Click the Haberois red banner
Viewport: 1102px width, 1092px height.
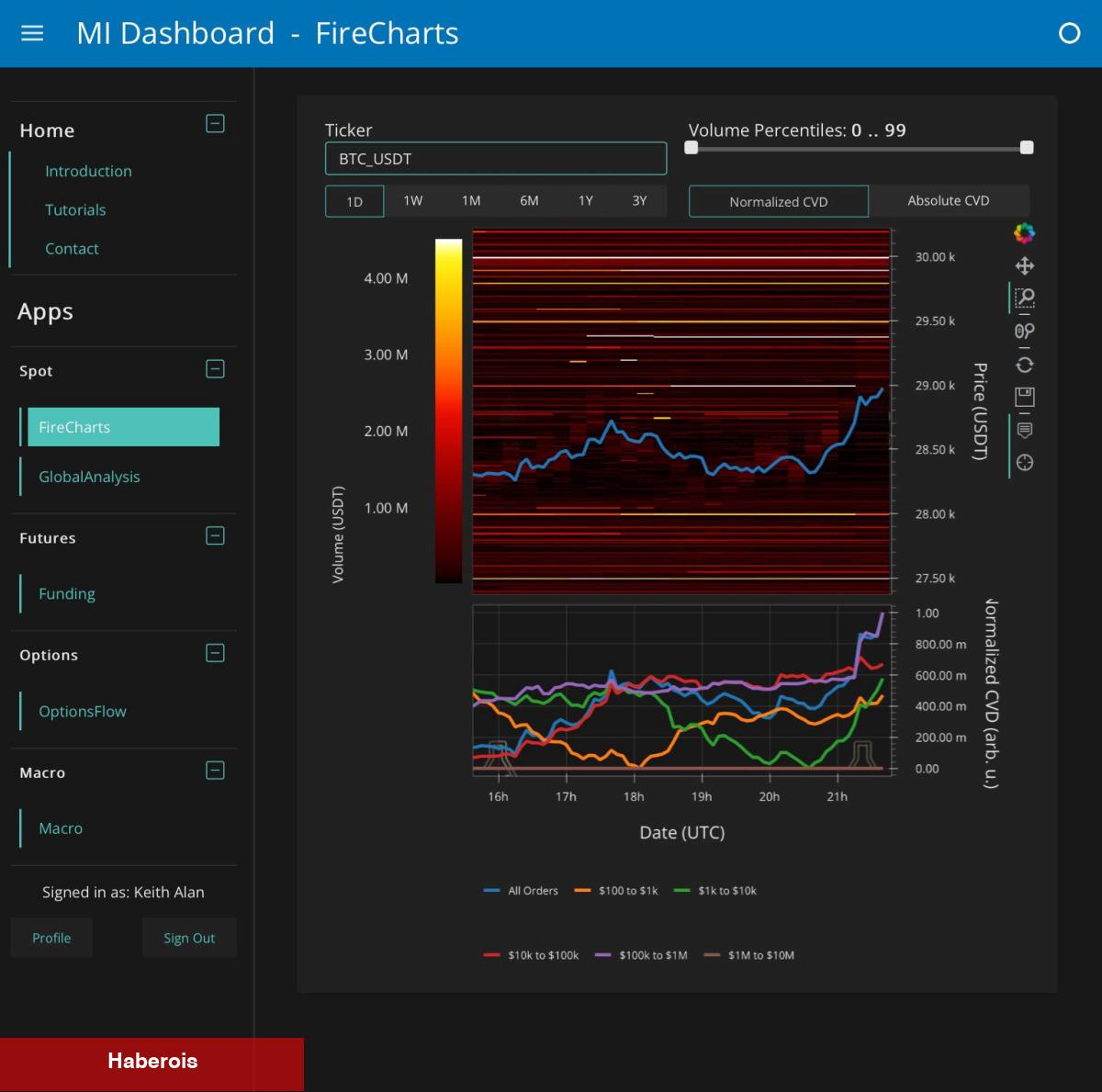pyautogui.click(x=152, y=1064)
